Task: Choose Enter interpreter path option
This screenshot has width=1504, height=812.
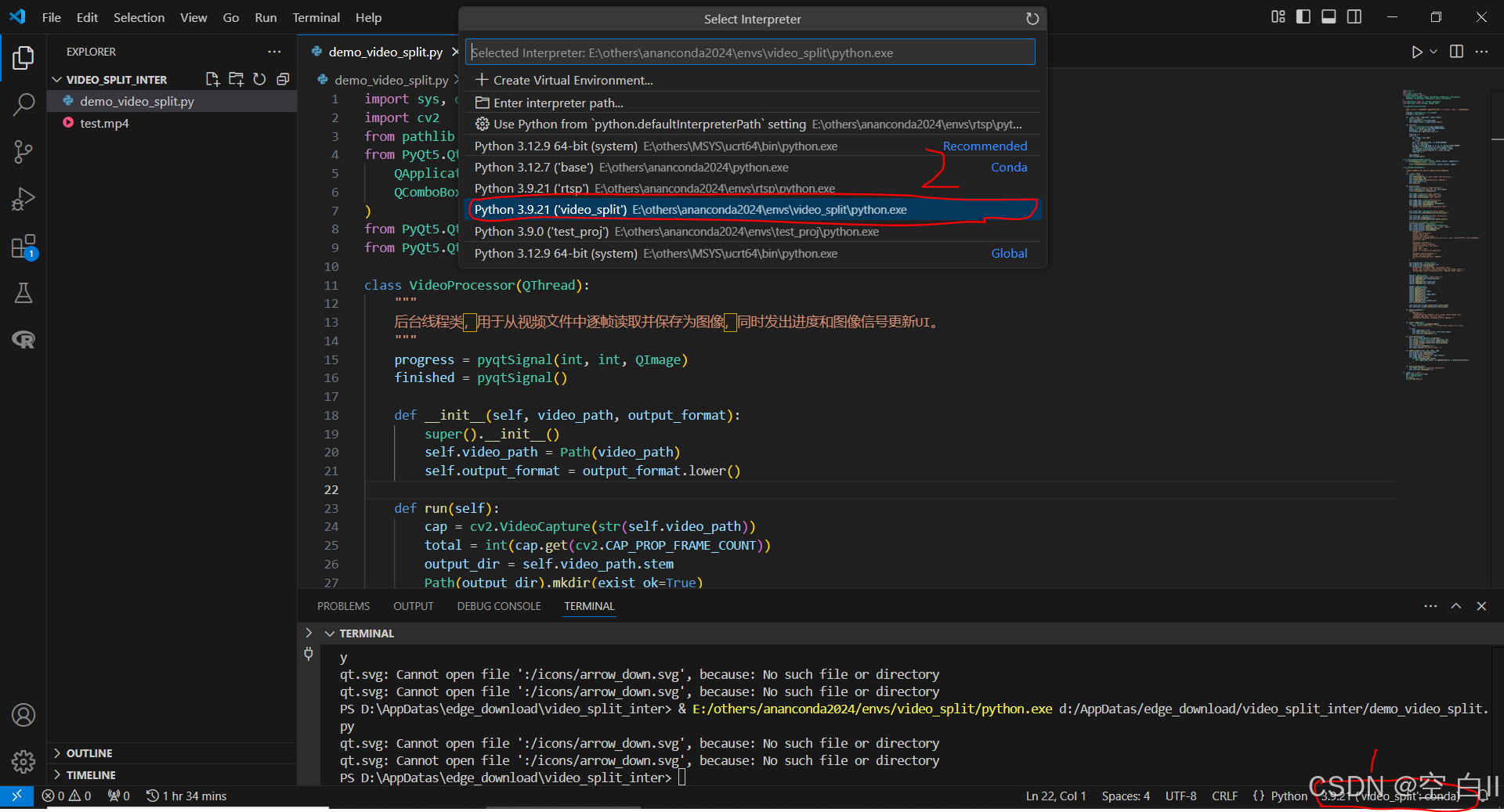Action: (x=753, y=103)
